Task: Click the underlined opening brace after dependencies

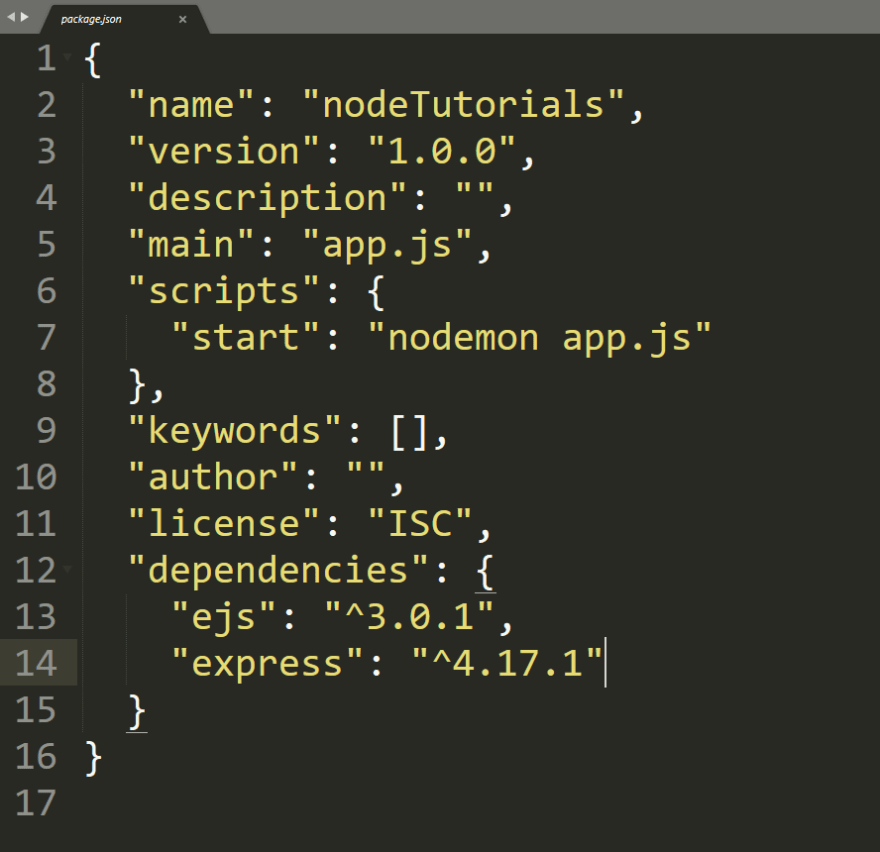Action: pyautogui.click(x=485, y=572)
